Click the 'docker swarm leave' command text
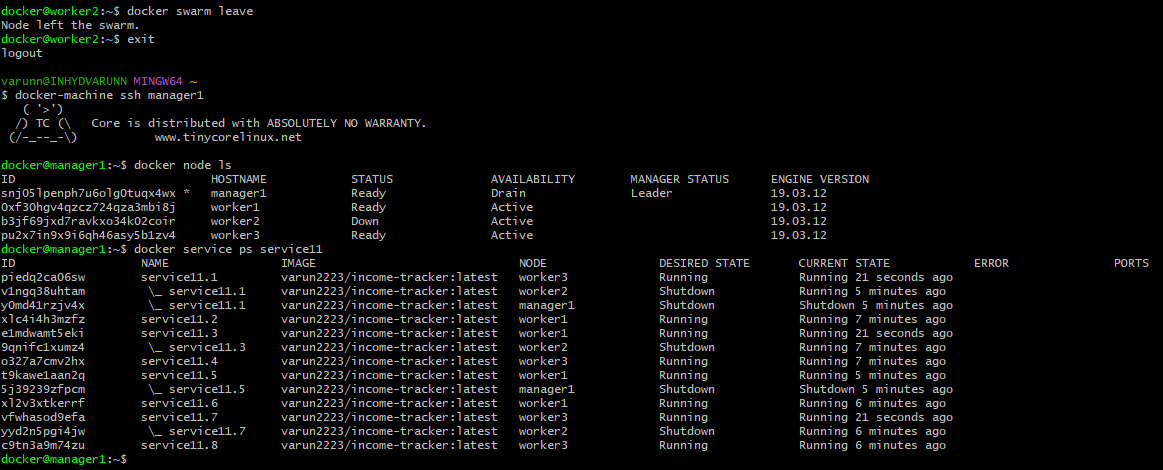Viewport: 1163px width, 470px height. 191,11
